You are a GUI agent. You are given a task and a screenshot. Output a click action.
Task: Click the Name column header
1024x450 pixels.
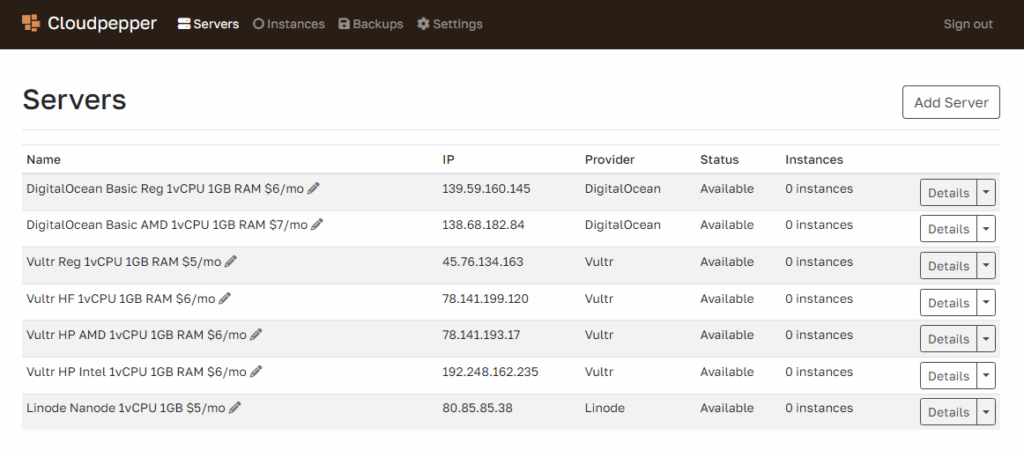(43, 159)
